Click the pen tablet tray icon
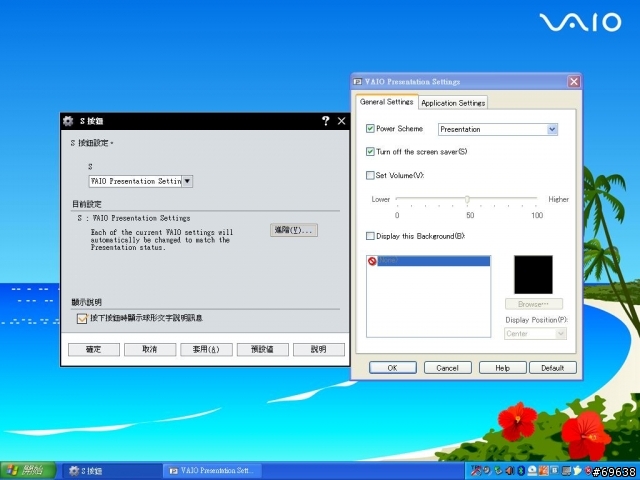This screenshot has width=640, height=480. click(476, 471)
